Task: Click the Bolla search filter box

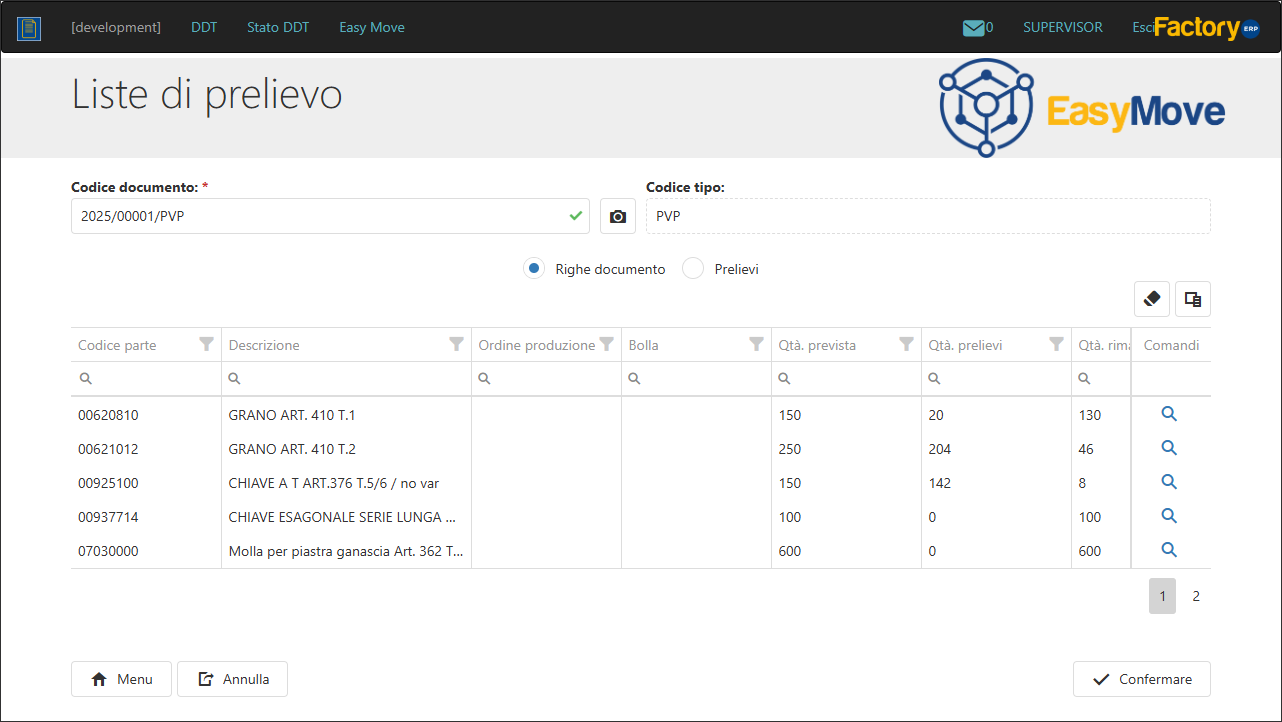Action: pos(696,379)
